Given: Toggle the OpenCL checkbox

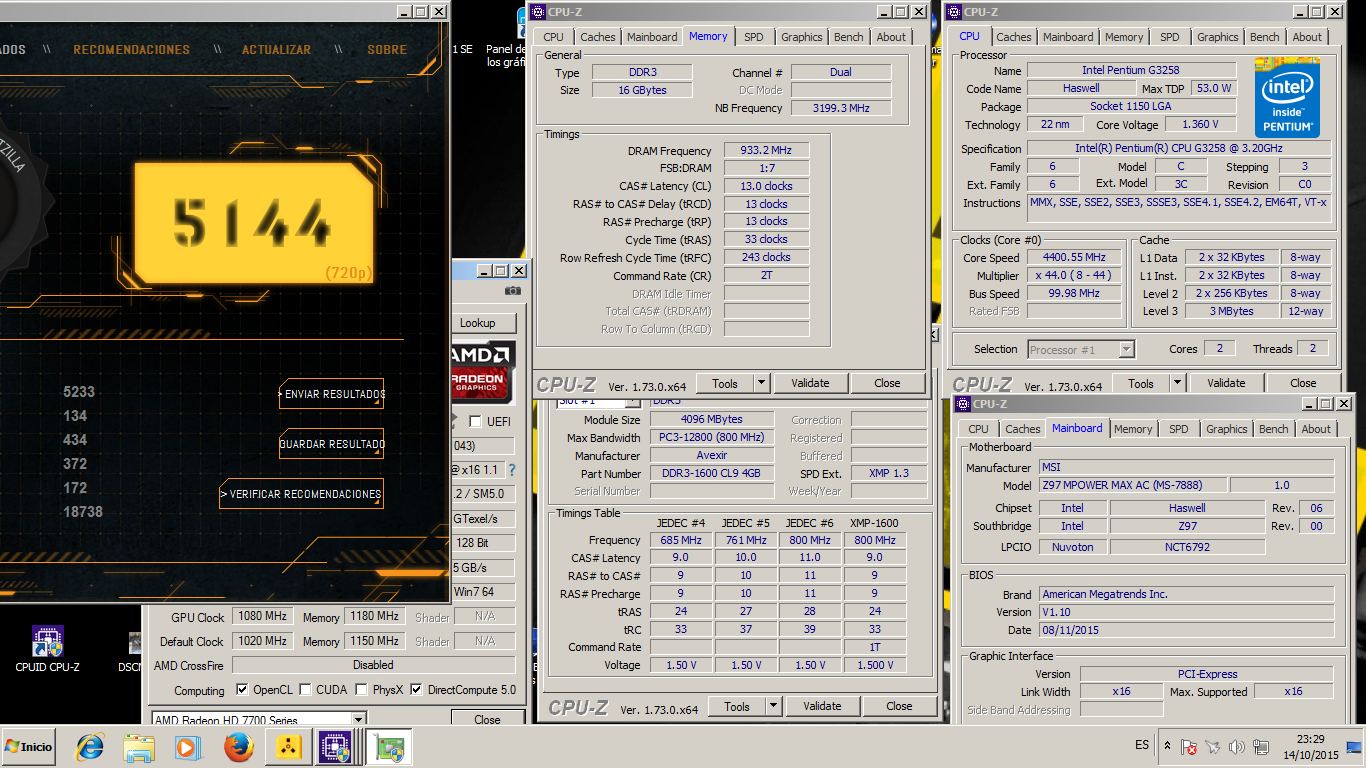Looking at the screenshot, I should pyautogui.click(x=242, y=690).
